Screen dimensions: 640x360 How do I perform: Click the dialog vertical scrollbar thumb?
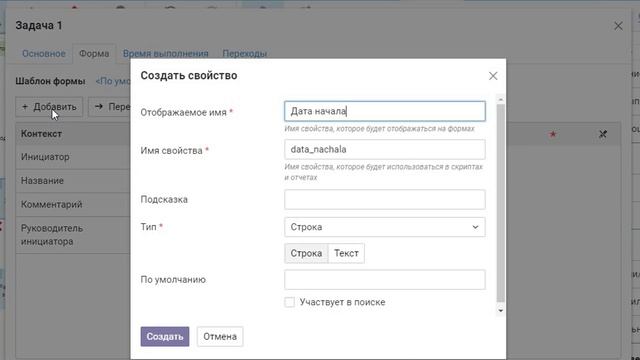[x=500, y=203]
